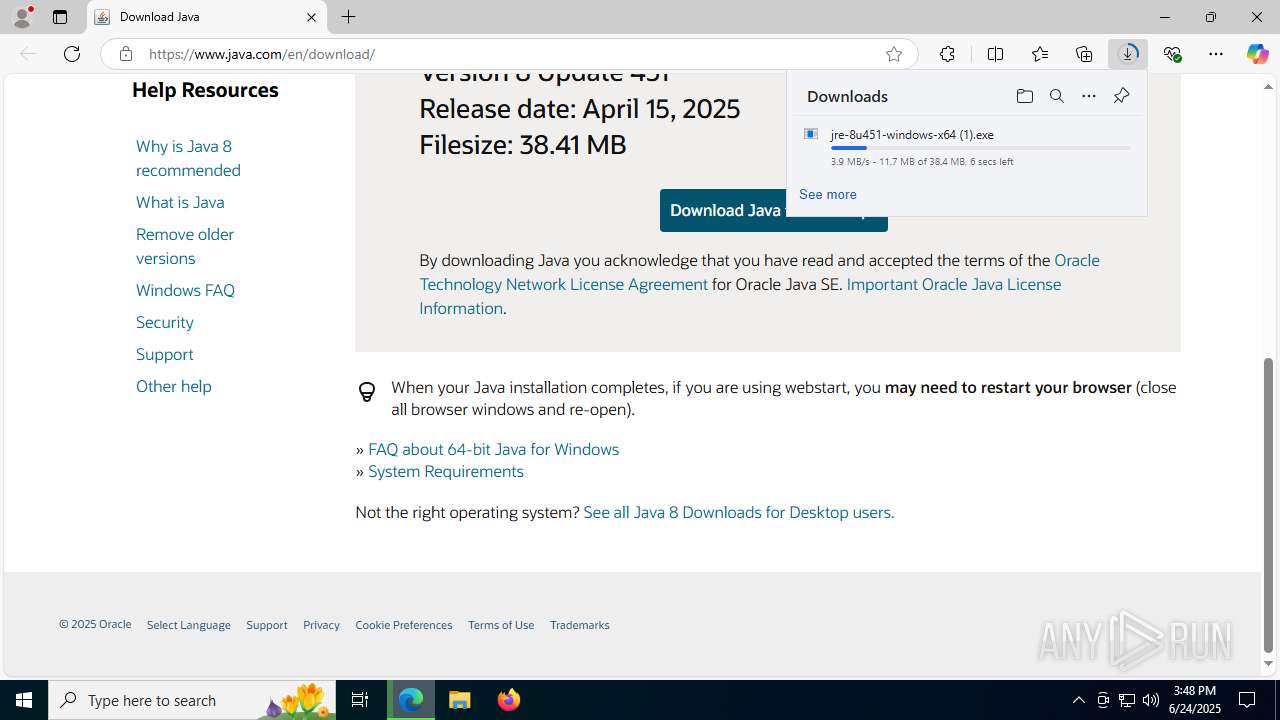
Task: Launch Firefox from taskbar
Action: pos(509,700)
